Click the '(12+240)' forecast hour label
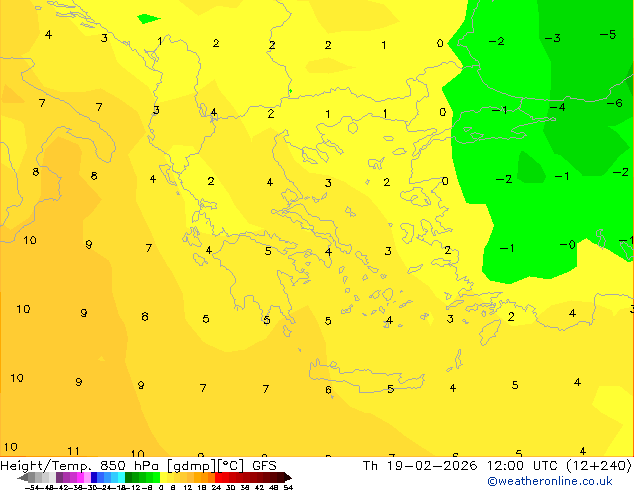634x490 pixels. [x=599, y=466]
